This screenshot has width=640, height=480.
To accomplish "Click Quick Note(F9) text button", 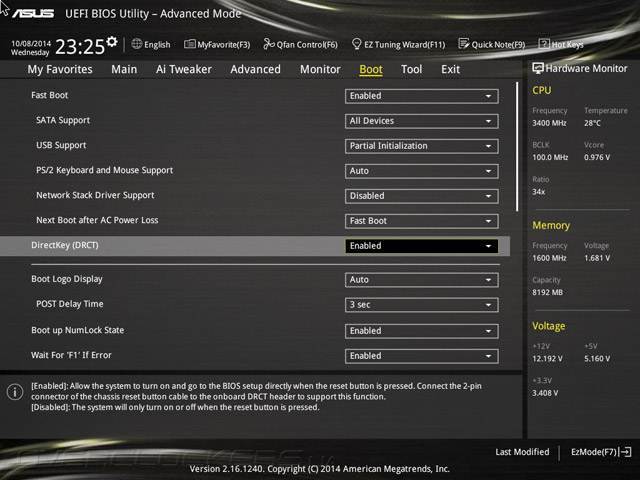I will point(498,44).
